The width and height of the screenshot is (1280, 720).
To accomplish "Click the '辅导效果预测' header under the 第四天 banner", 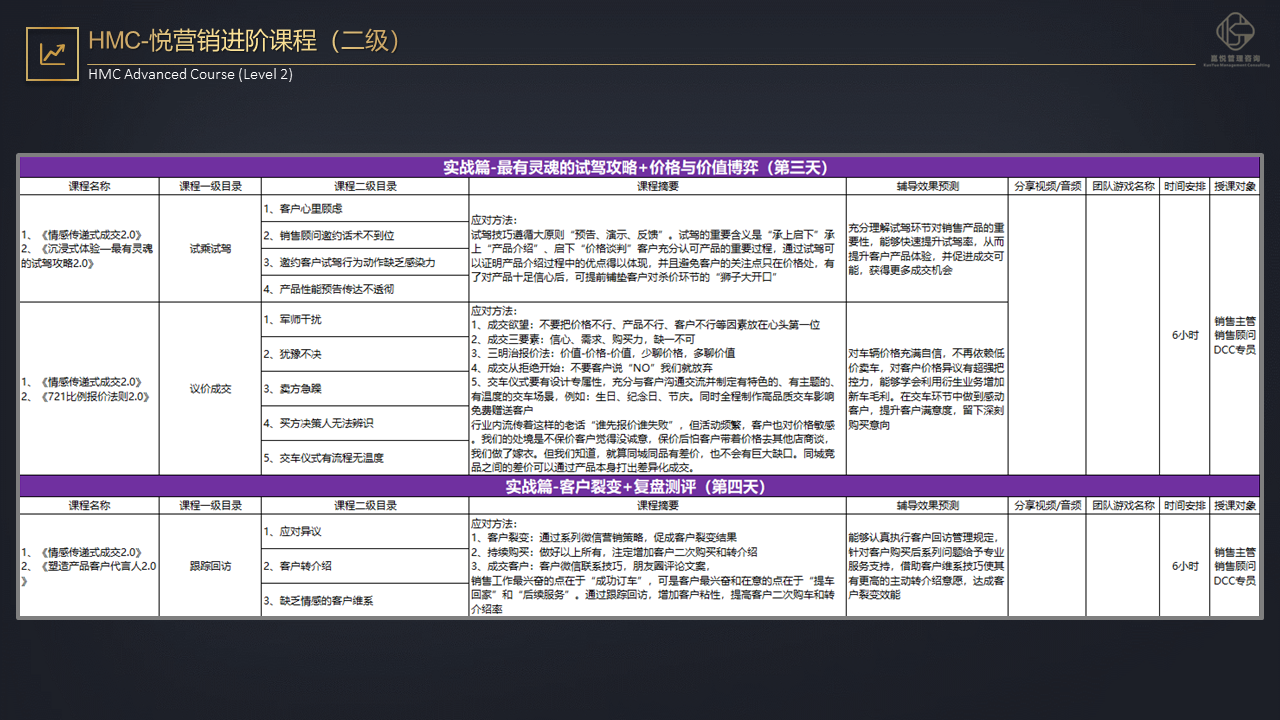I will tap(927, 506).
